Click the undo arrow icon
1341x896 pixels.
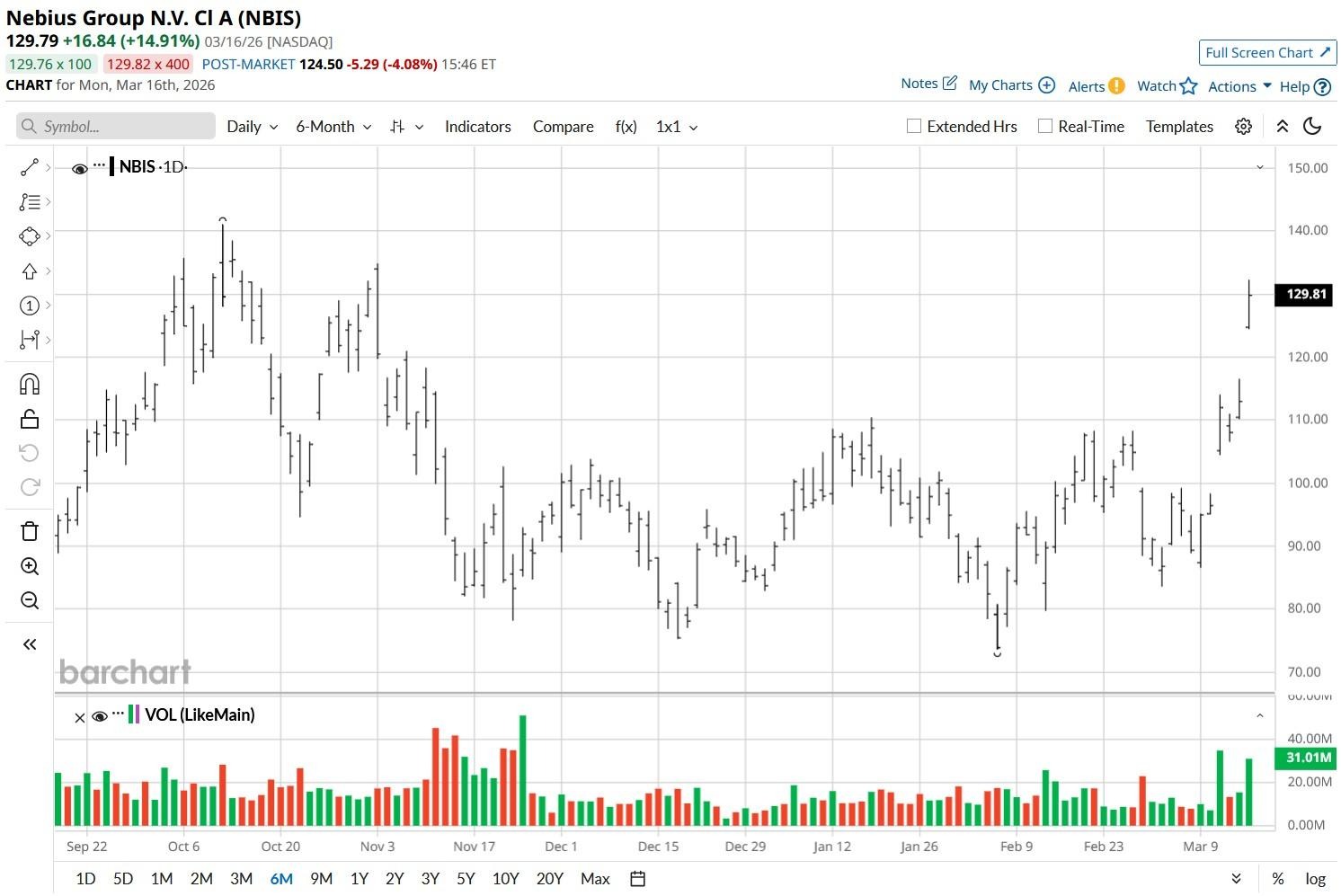point(29,452)
